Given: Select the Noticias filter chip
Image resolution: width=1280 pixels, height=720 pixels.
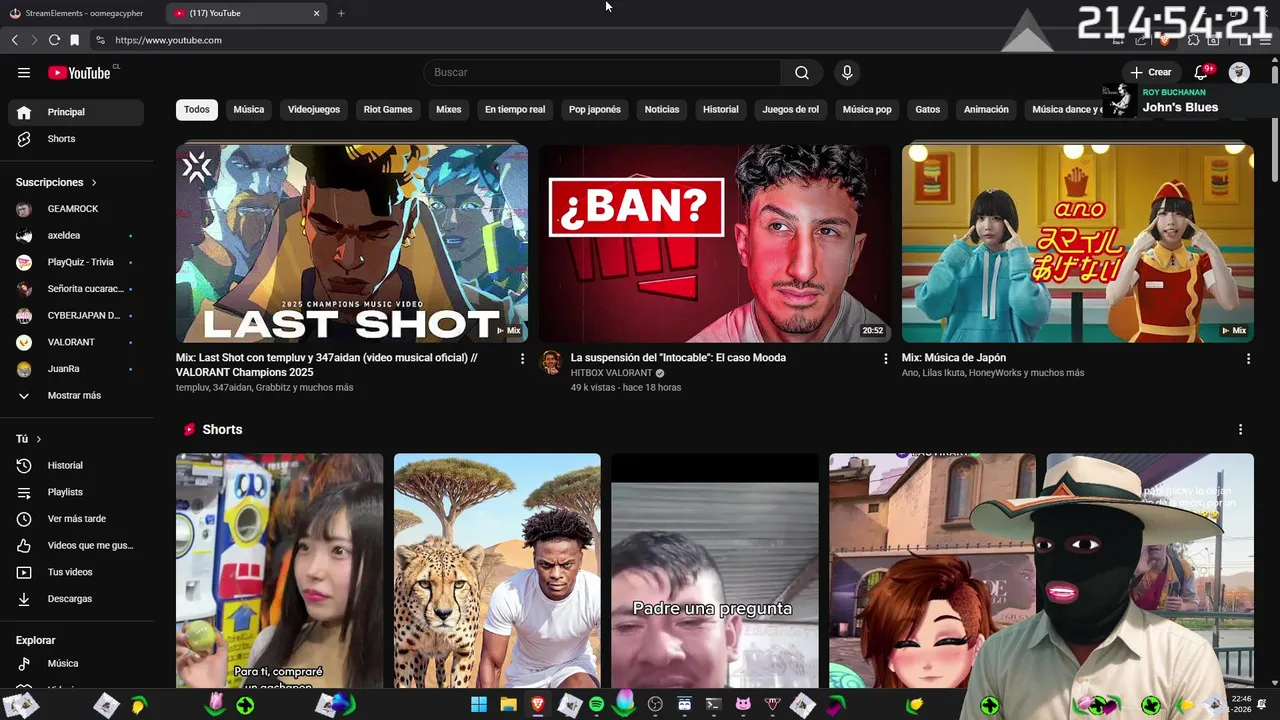Looking at the screenshot, I should pyautogui.click(x=662, y=109).
